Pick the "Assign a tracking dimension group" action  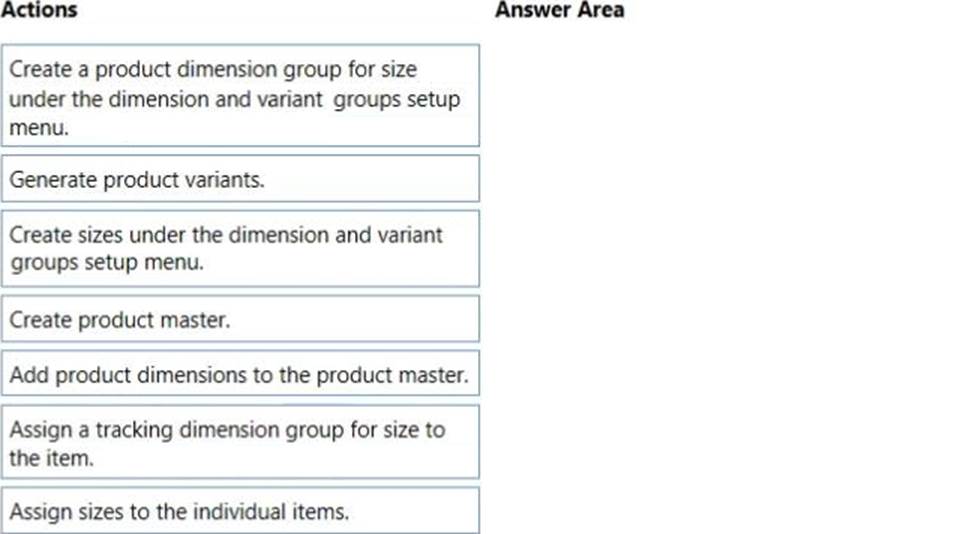click(240, 442)
